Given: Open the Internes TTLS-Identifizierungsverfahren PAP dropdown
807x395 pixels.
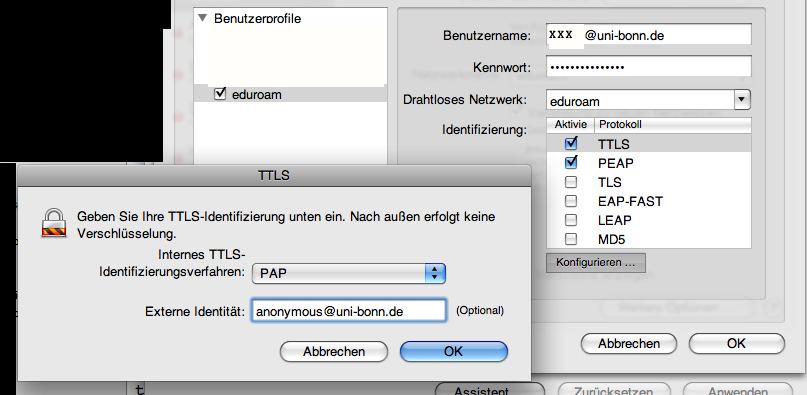Looking at the screenshot, I should coord(348,273).
